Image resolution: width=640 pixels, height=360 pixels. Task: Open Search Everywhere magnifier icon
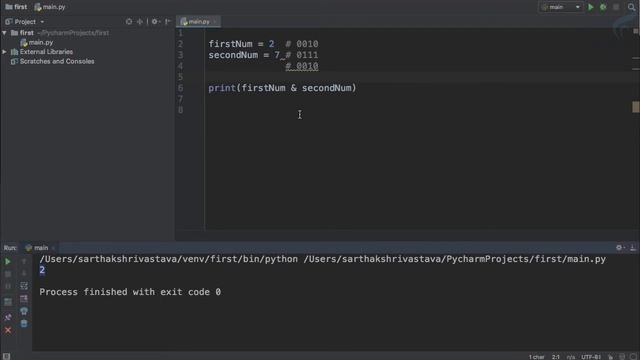pyautogui.click(x=631, y=7)
